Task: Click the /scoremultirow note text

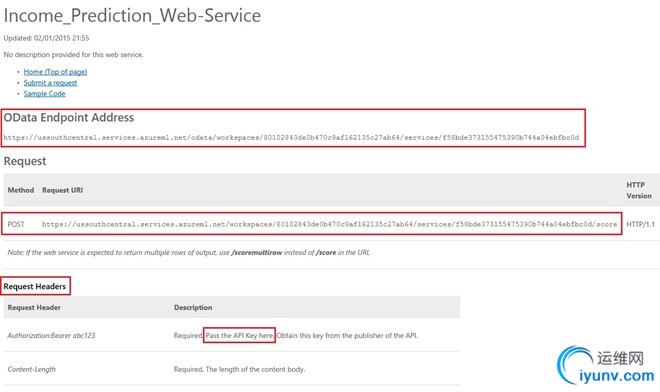Action: (256, 253)
